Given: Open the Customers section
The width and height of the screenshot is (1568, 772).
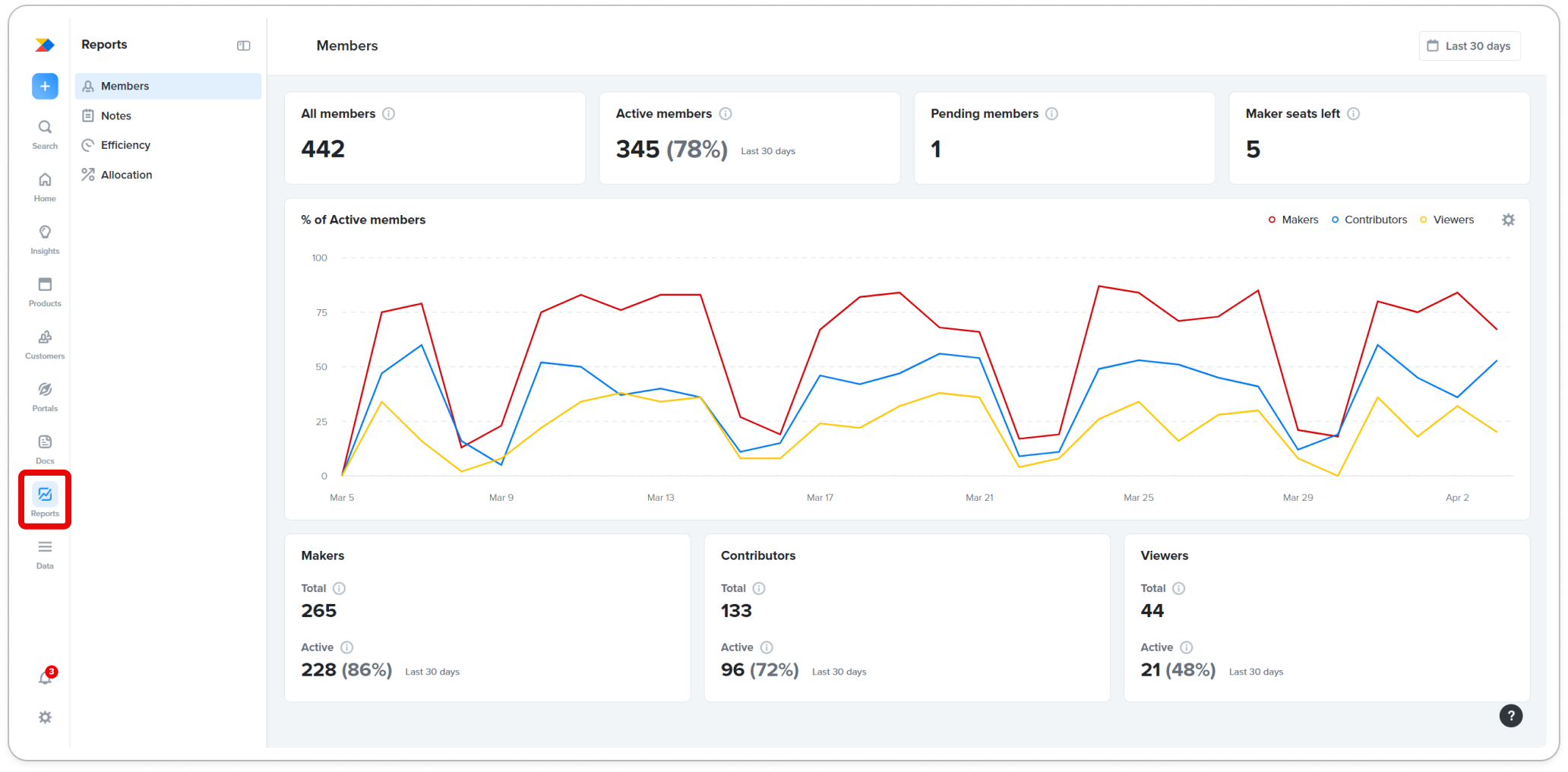Looking at the screenshot, I should (45, 344).
